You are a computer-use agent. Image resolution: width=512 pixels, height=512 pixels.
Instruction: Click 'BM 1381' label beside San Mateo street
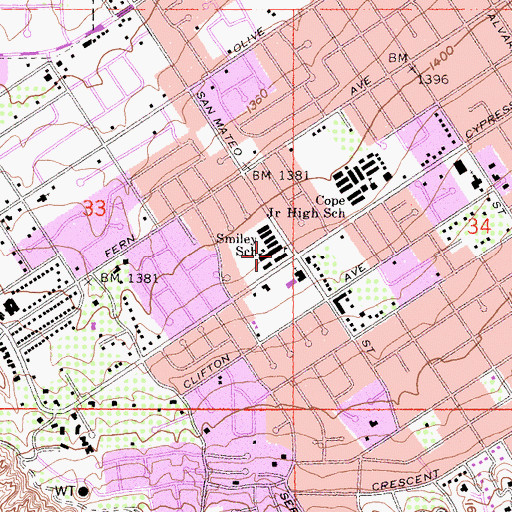tap(280, 175)
